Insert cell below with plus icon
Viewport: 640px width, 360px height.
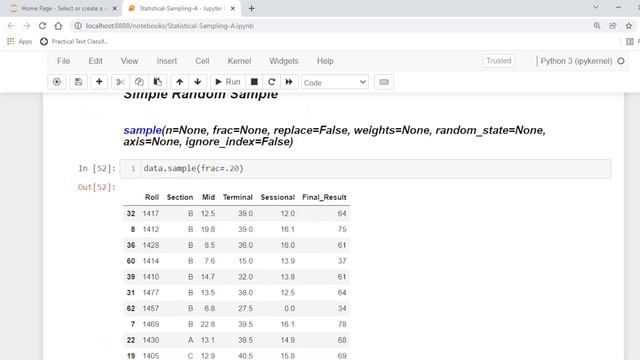tap(99, 82)
